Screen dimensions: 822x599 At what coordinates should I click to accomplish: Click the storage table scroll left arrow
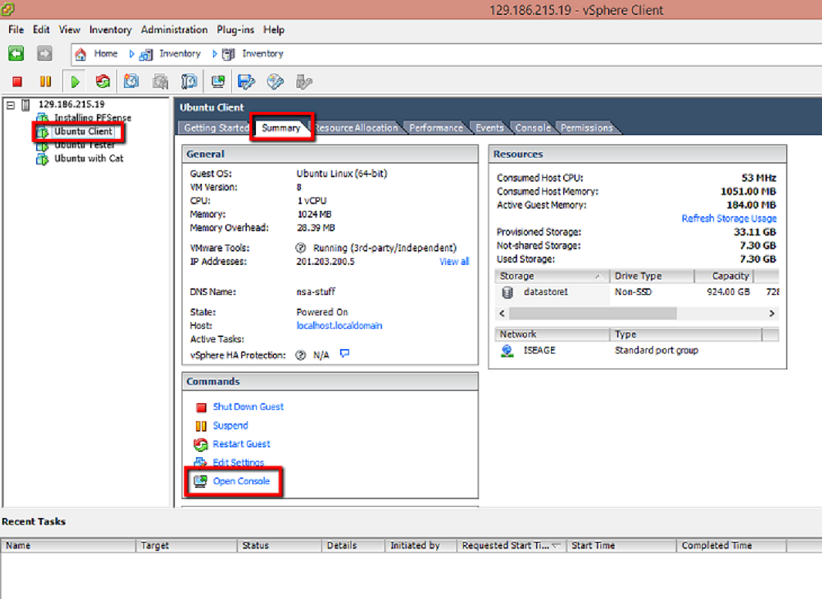(502, 313)
